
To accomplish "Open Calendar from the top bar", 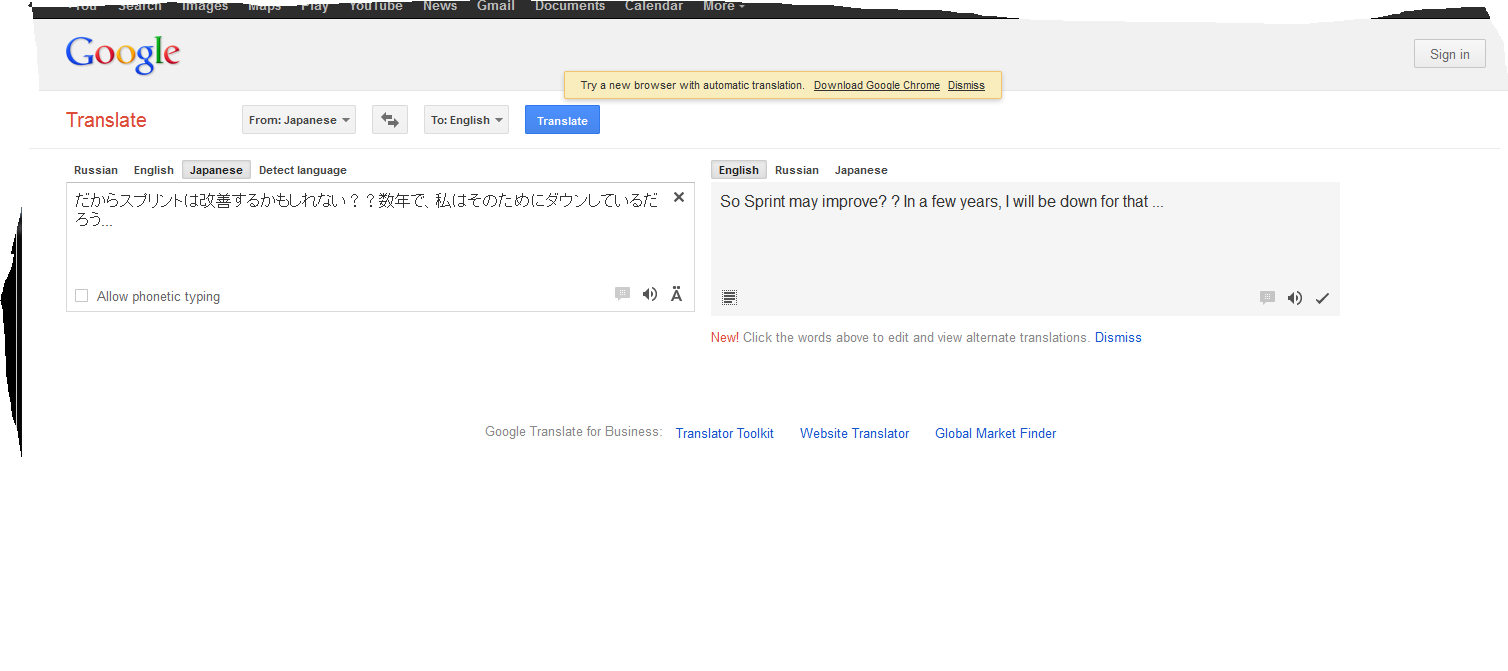I will 654,6.
